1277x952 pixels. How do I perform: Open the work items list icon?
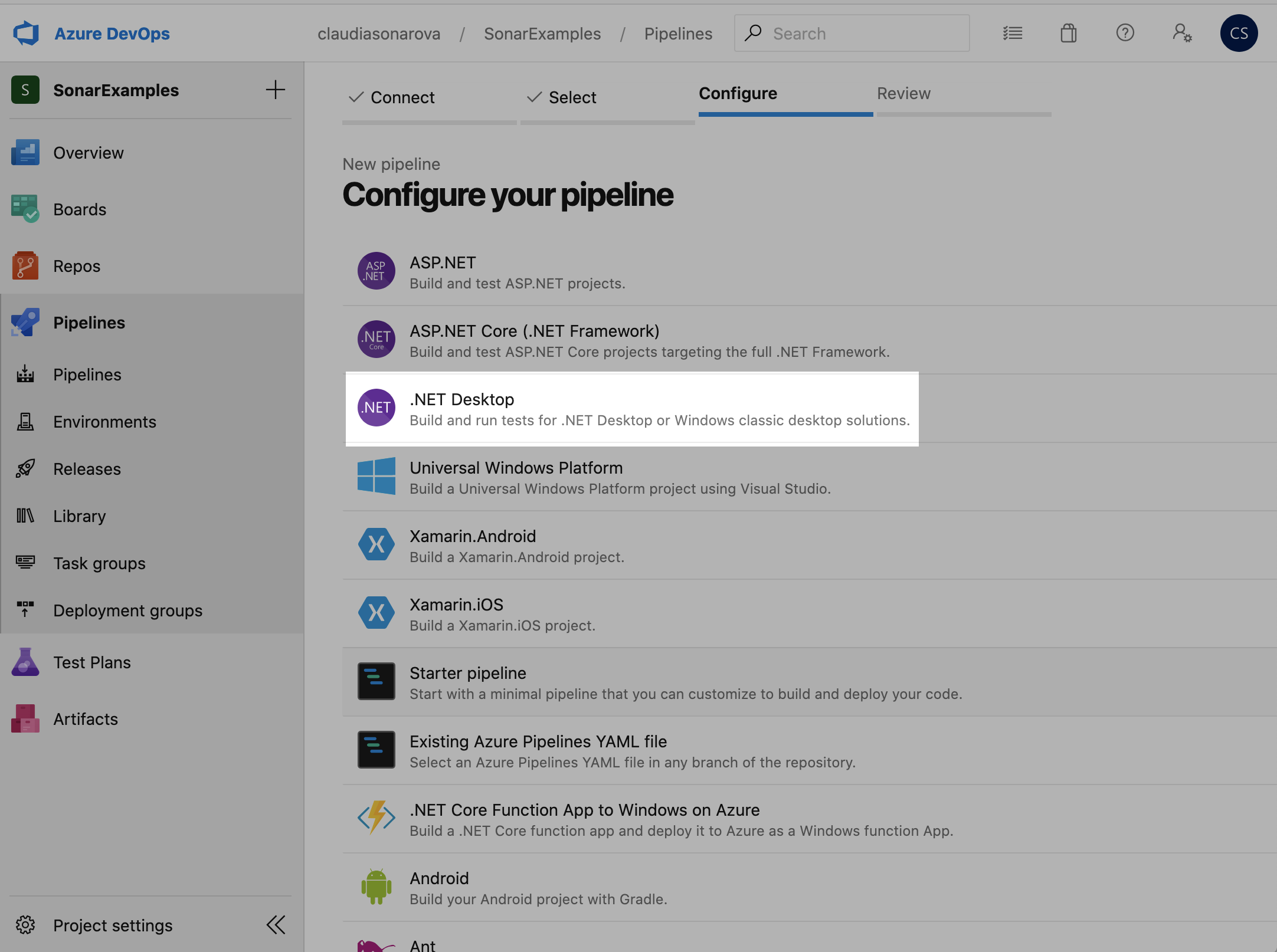click(x=1013, y=33)
